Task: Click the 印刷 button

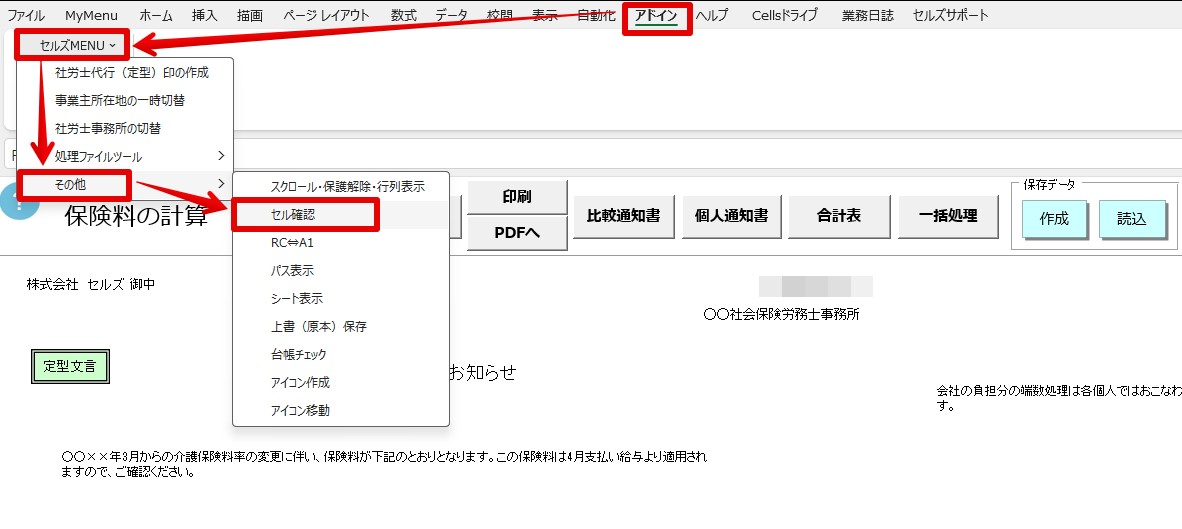Action: point(517,197)
